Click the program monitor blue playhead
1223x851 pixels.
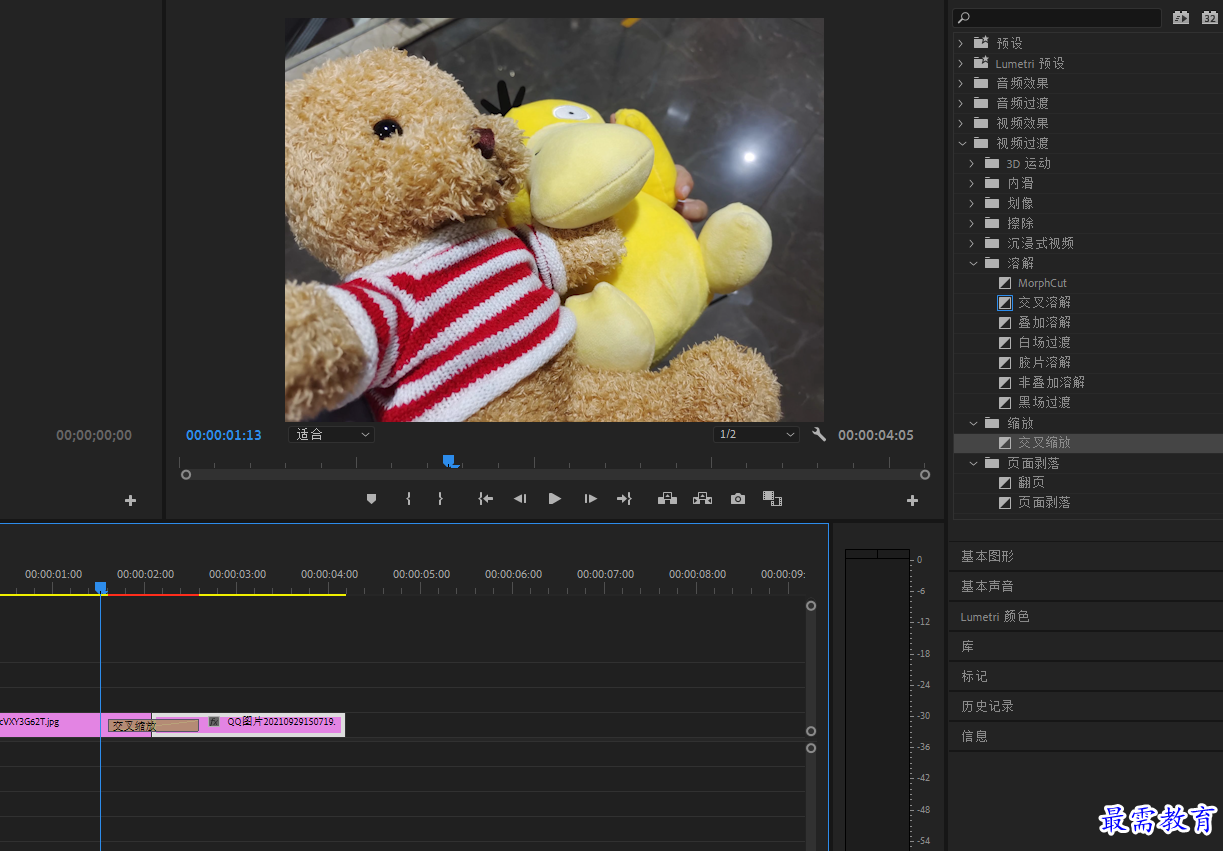click(449, 461)
